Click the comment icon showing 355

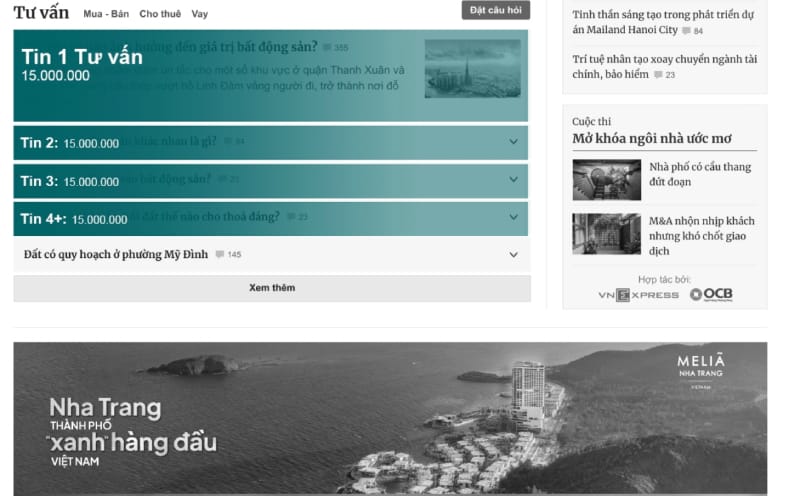[x=327, y=47]
